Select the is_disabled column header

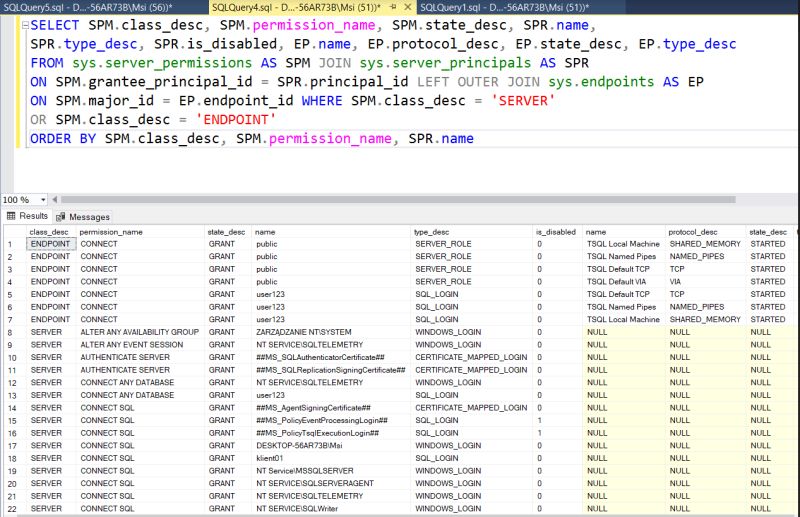tap(556, 232)
